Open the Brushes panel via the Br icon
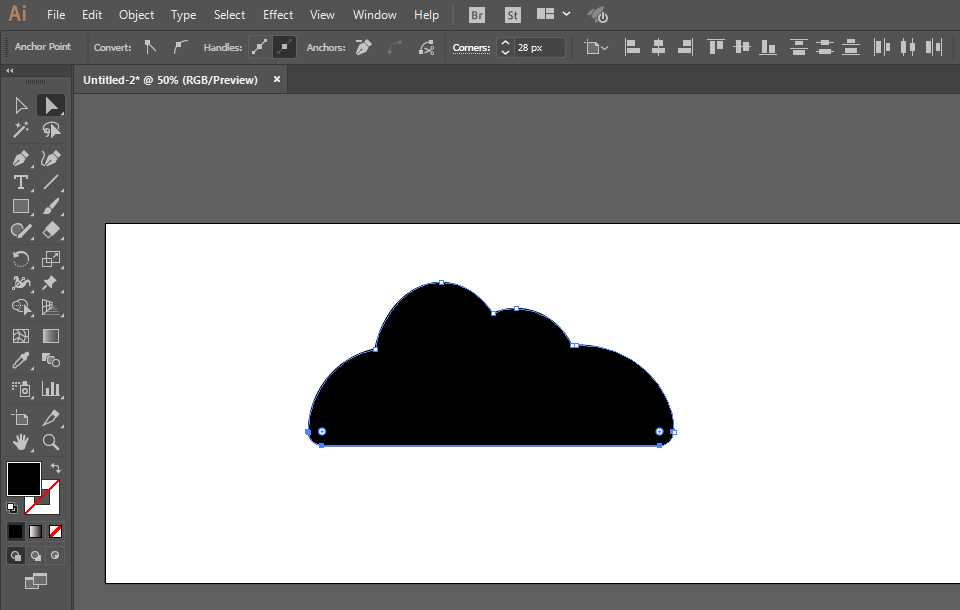 coord(476,14)
